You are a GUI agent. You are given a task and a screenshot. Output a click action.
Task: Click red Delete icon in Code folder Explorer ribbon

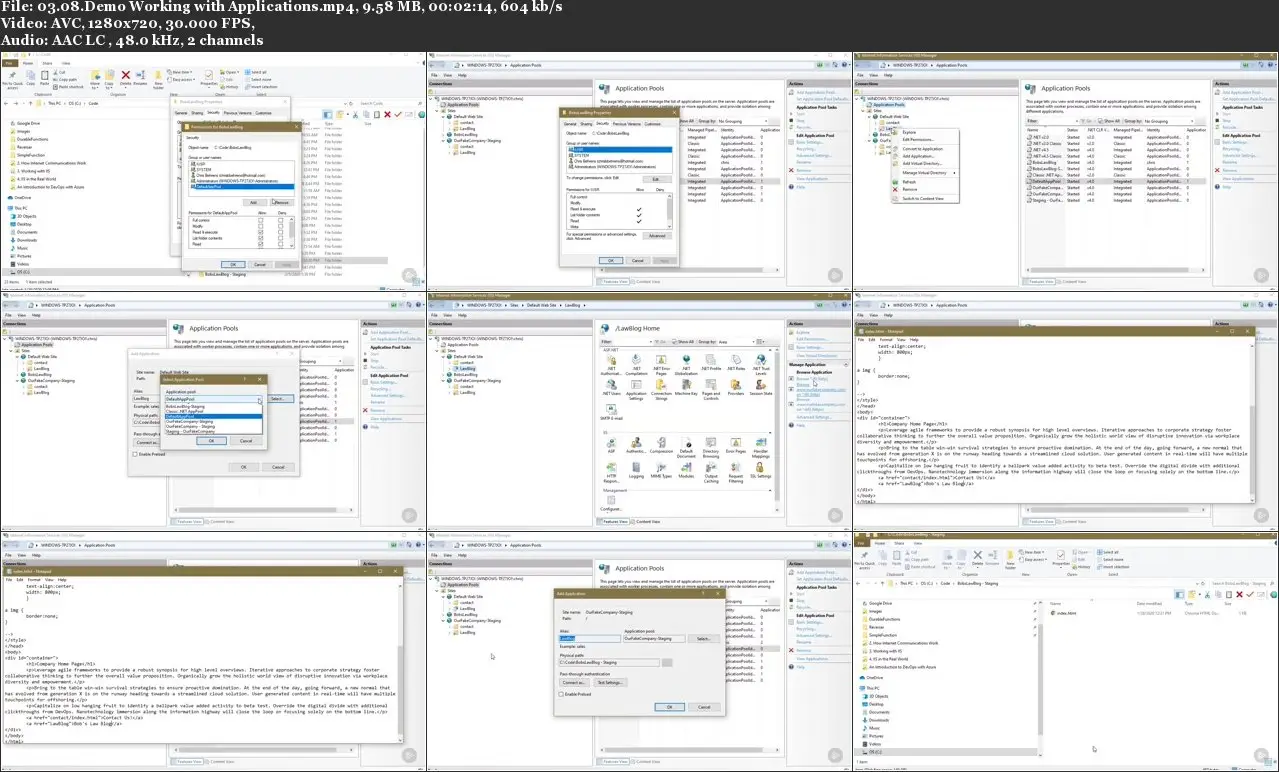point(125,77)
